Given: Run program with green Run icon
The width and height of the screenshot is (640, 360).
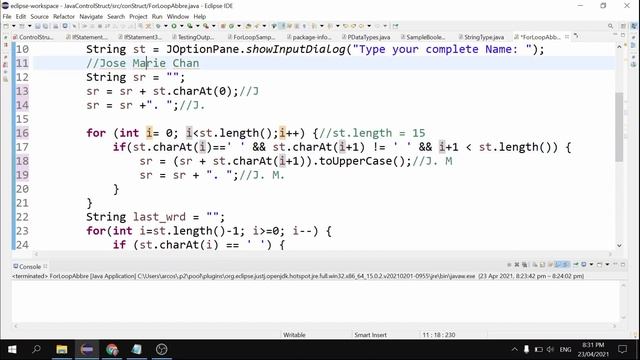Looking at the screenshot, I should click(x=174, y=26).
